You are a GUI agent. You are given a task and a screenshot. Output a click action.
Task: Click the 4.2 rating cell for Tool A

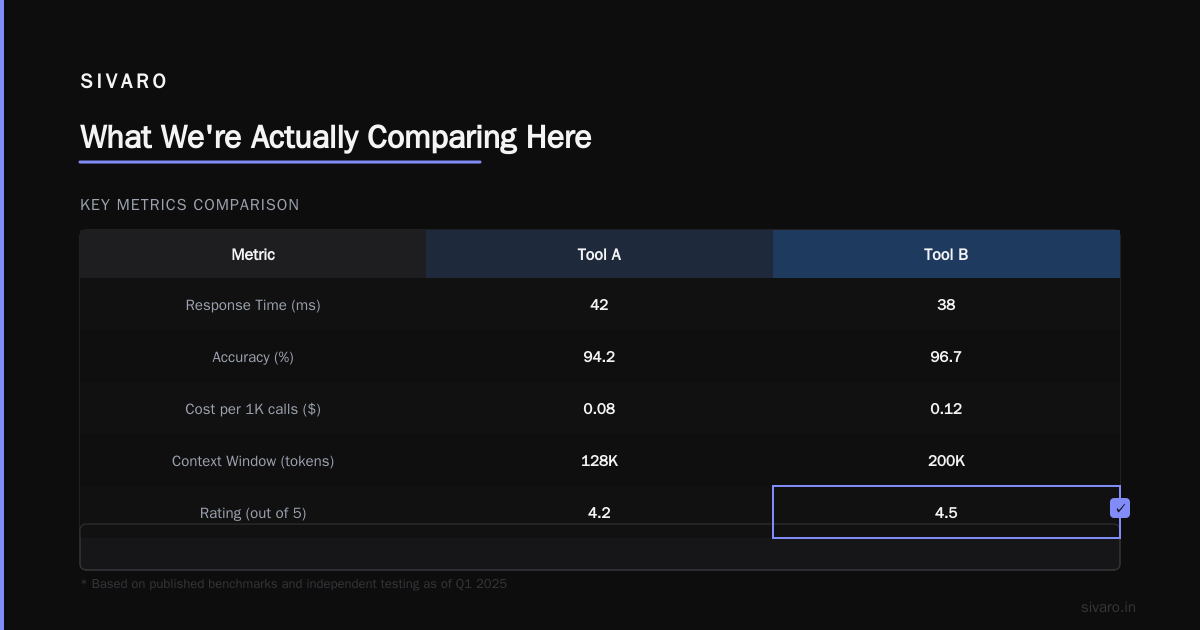[x=599, y=512]
